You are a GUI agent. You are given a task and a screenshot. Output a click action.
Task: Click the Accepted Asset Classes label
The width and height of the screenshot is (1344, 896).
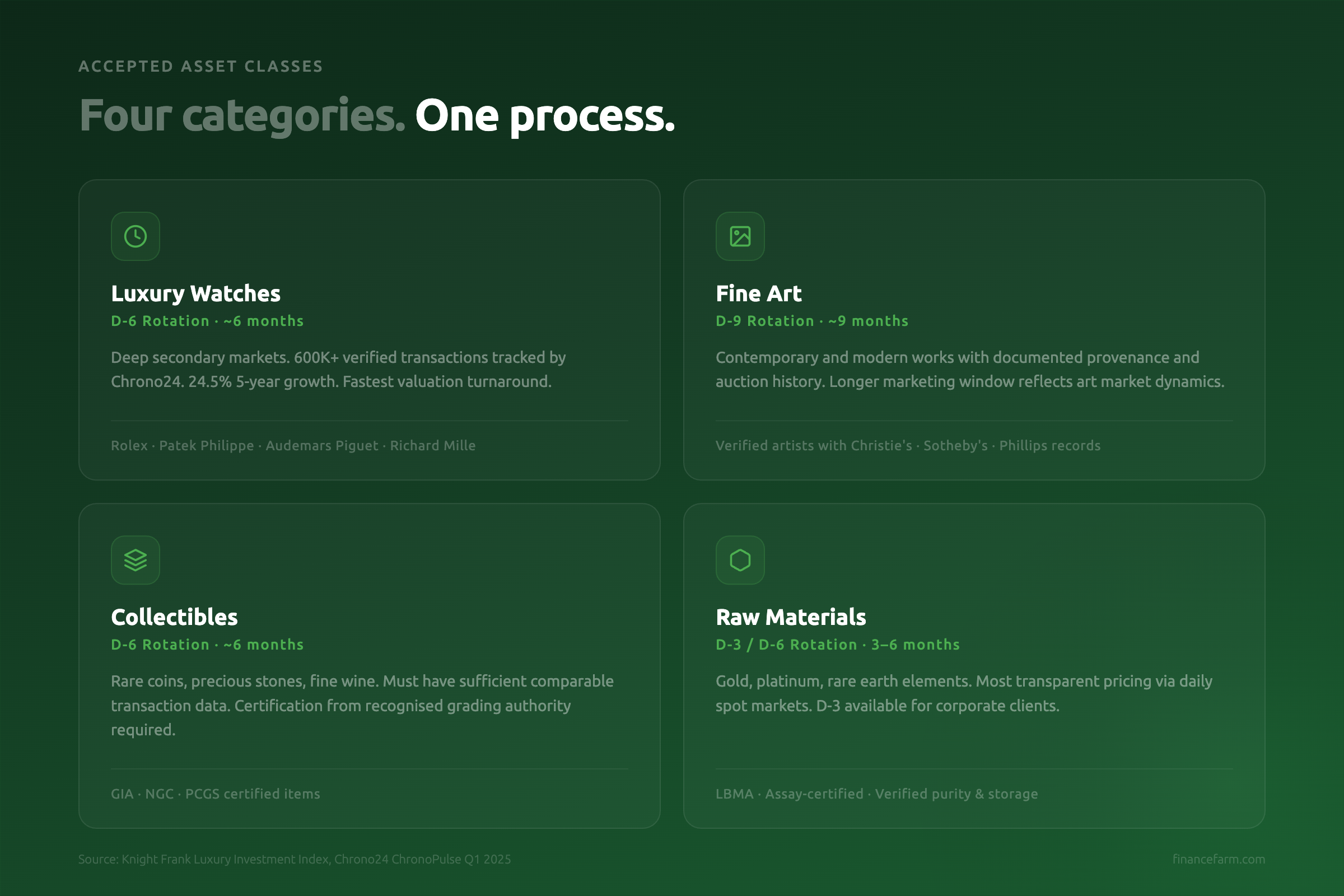tap(200, 66)
